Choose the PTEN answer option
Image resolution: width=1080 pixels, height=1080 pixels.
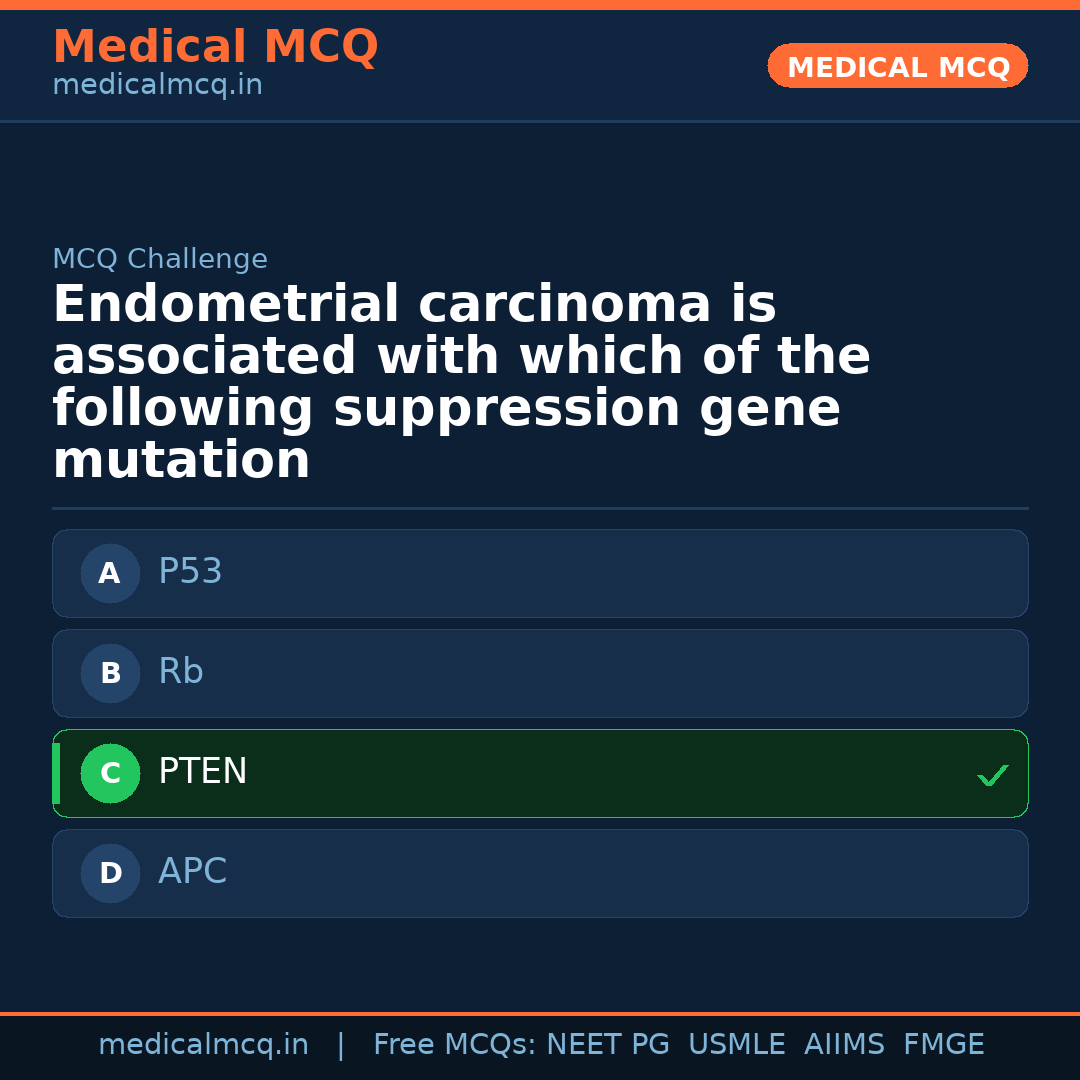point(540,773)
